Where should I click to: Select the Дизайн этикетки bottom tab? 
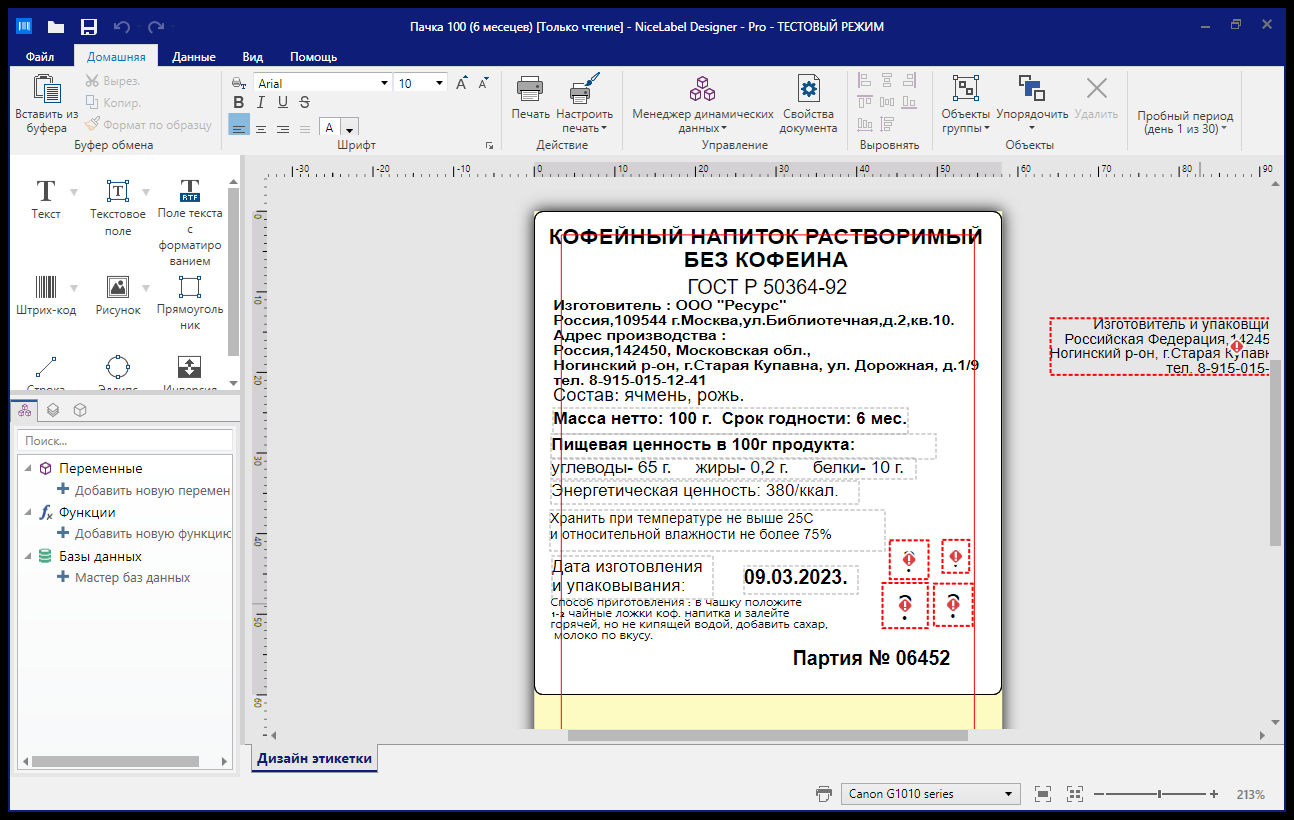(x=315, y=758)
